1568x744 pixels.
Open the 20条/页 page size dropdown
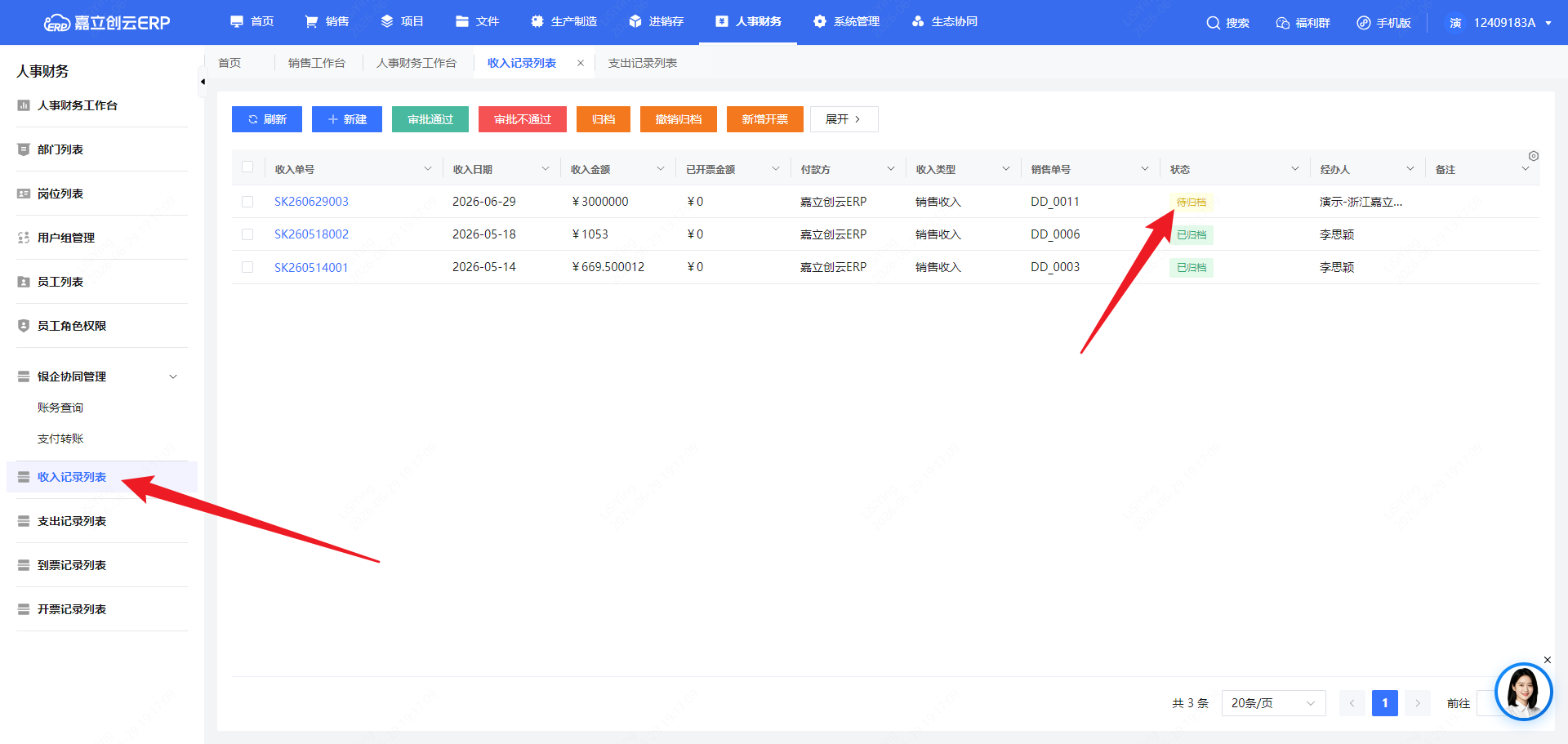[1273, 703]
